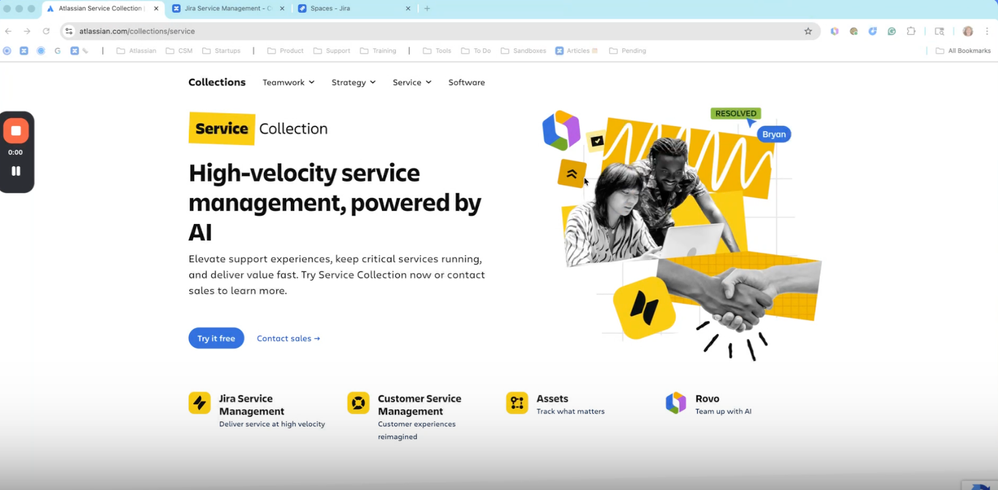Click the Google G bookmark icon
The height and width of the screenshot is (490, 998).
pyautogui.click(x=57, y=51)
